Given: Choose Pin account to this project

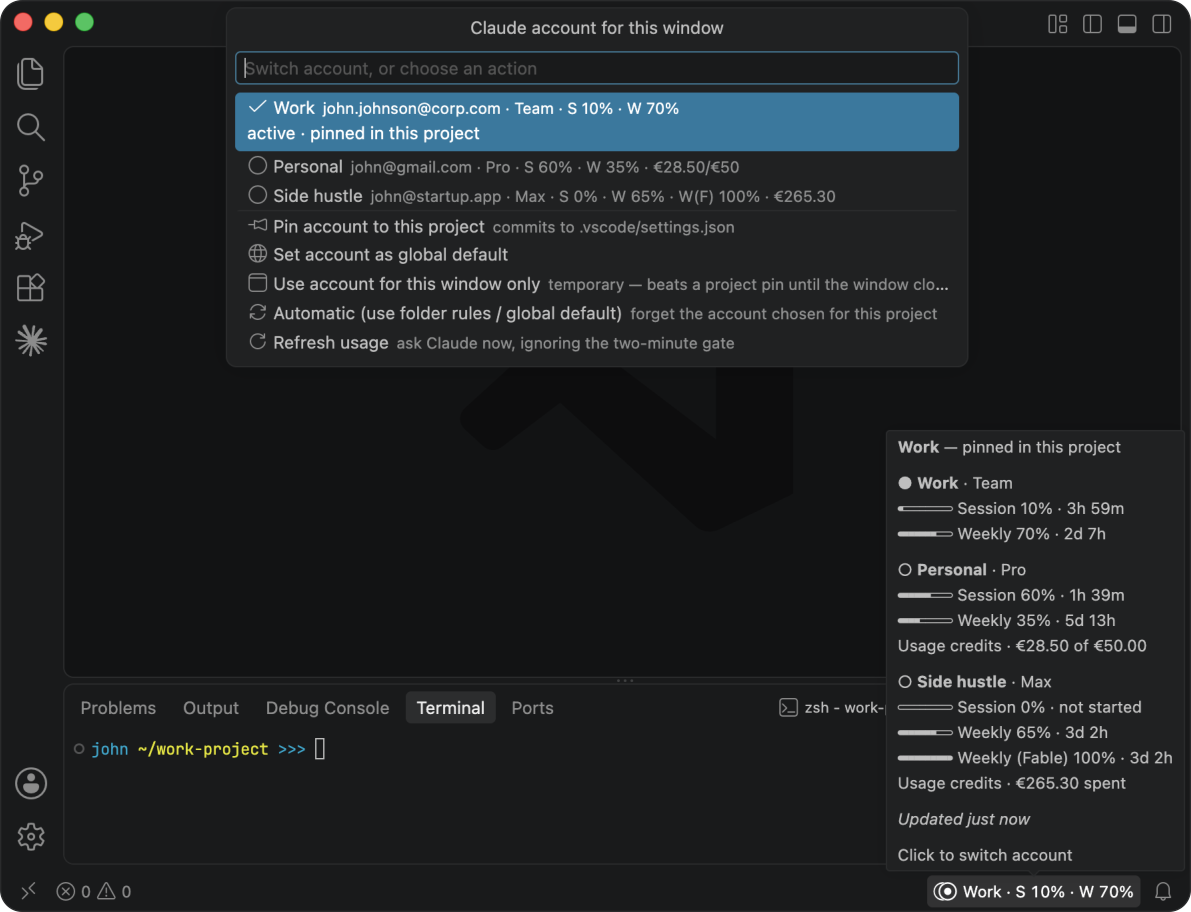Looking at the screenshot, I should click(x=597, y=226).
